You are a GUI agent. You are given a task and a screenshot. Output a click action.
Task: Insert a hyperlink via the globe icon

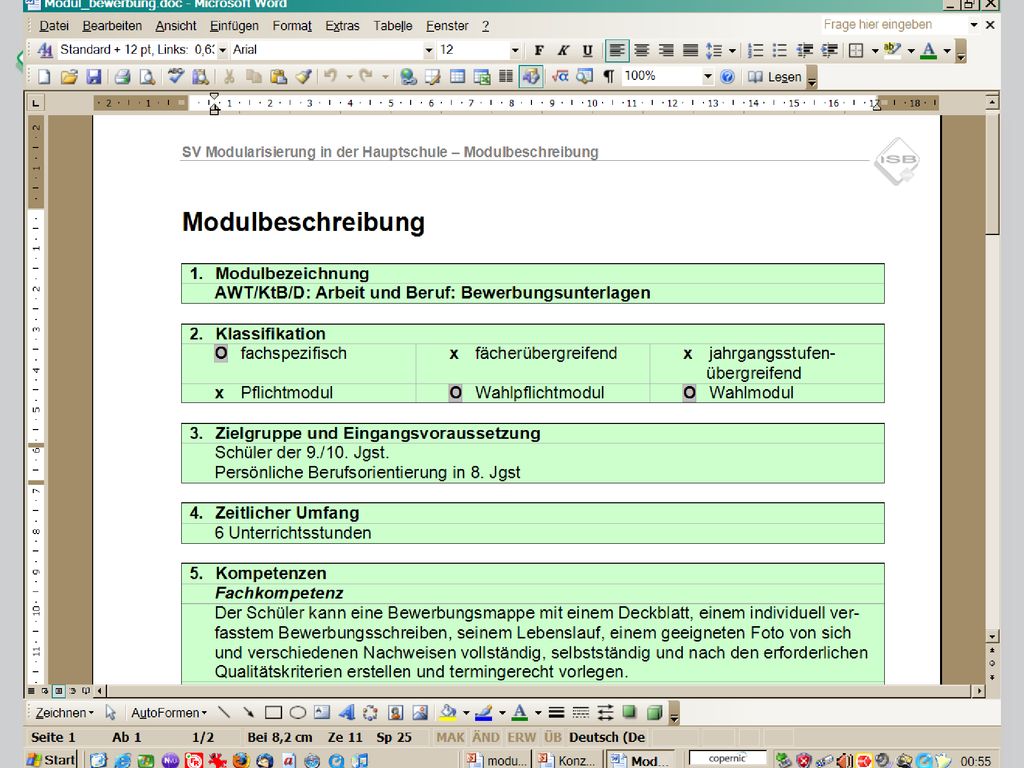pyautogui.click(x=408, y=77)
